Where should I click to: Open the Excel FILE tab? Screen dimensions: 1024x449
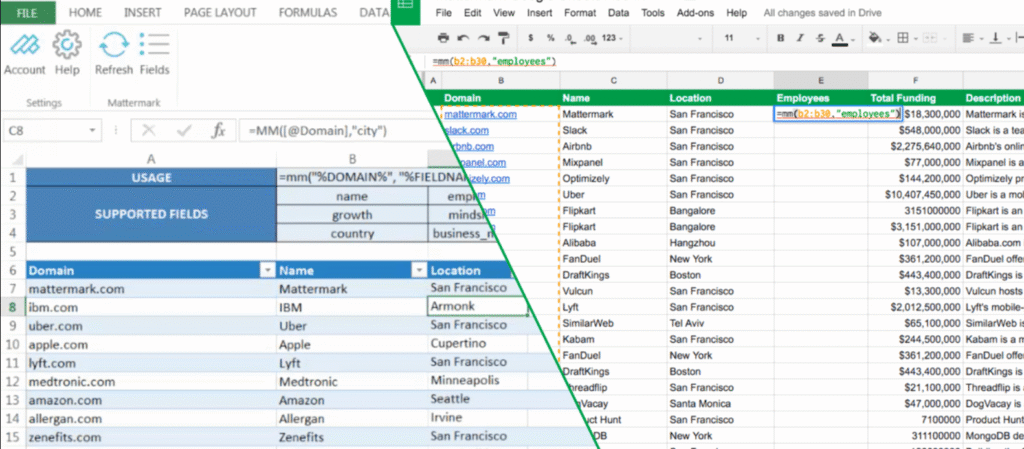(27, 12)
